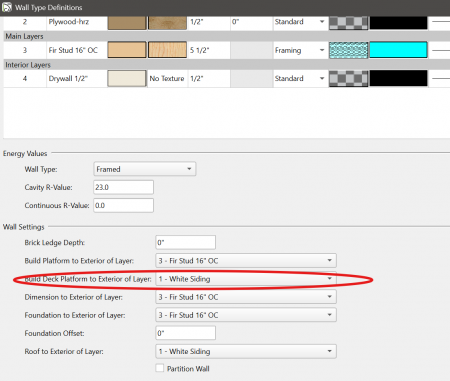Click the Foundation Offset input field
This screenshot has height=381, width=450.
point(185,333)
